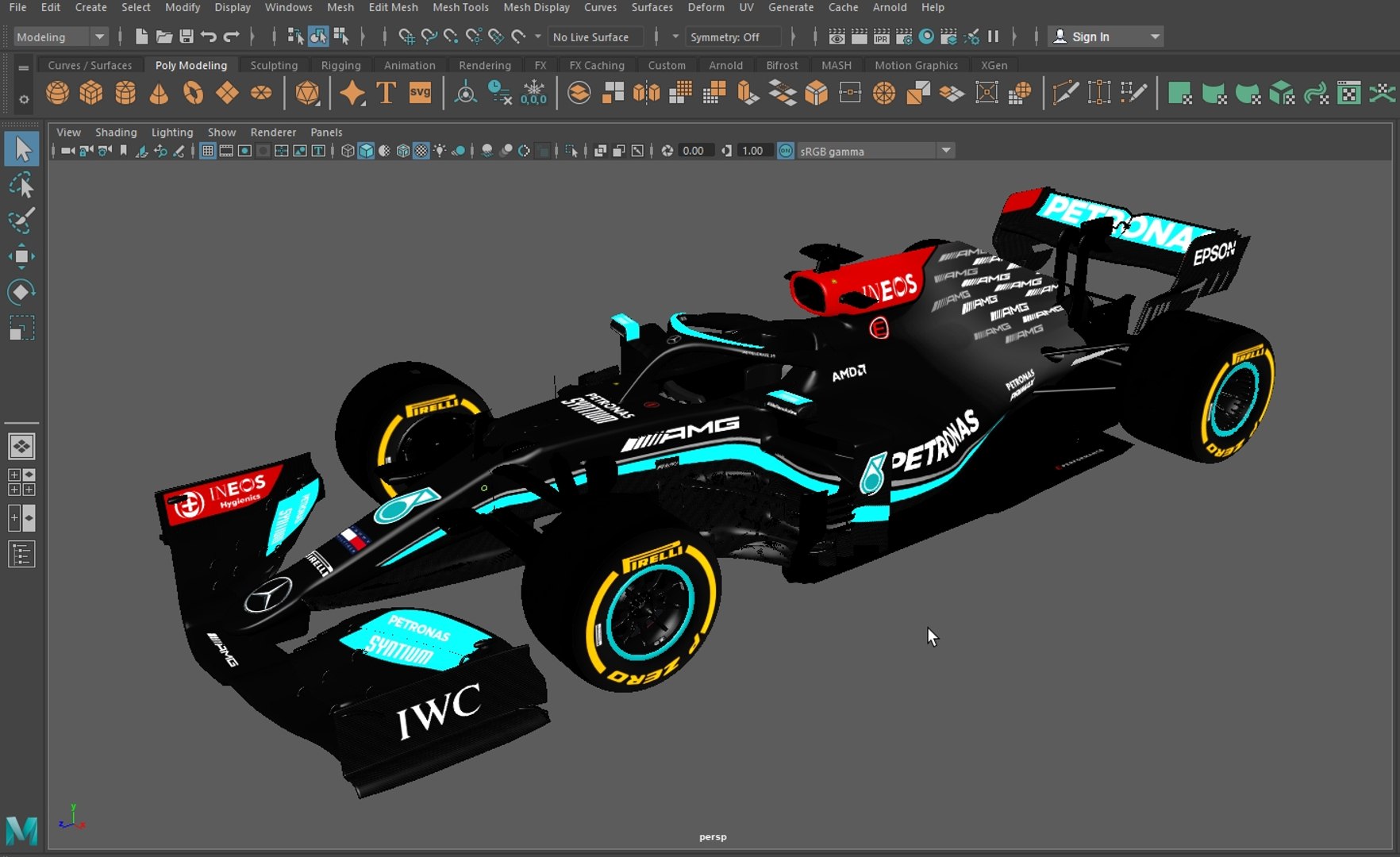1400x857 pixels.
Task: Open the Sign In dropdown arrow
Action: click(x=1156, y=37)
